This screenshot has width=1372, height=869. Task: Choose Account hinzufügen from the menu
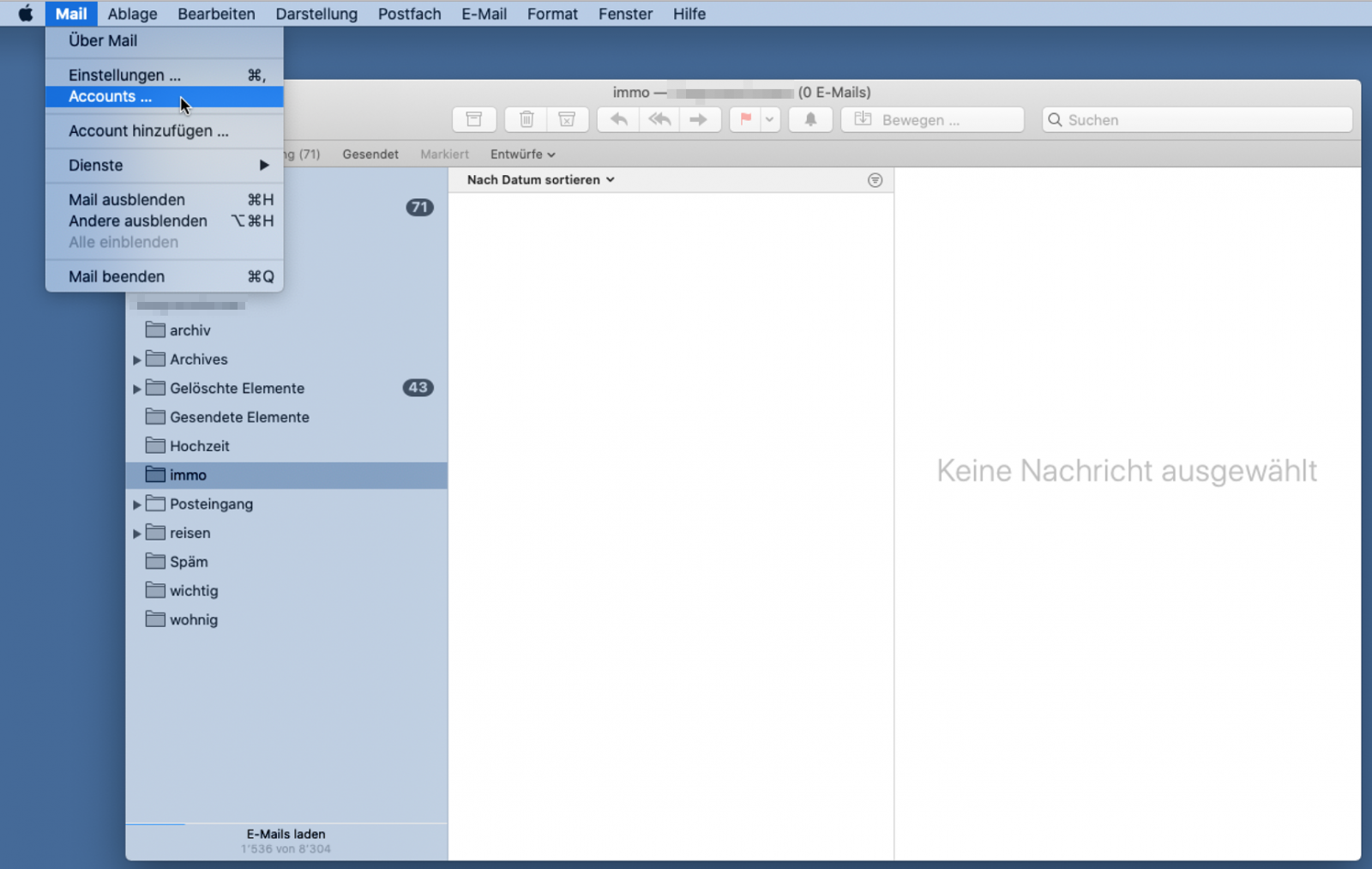148,131
